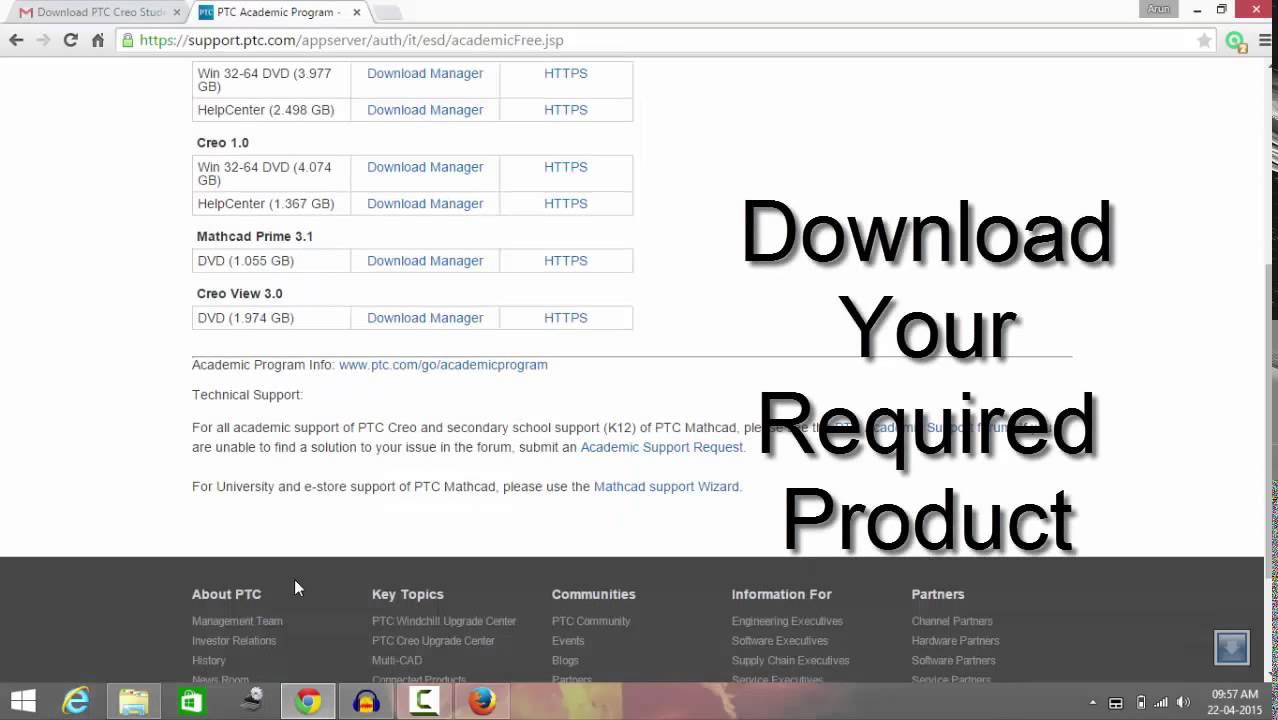Screen dimensions: 1278x720
Task: Open Channel Partners footer link
Action: click(952, 621)
